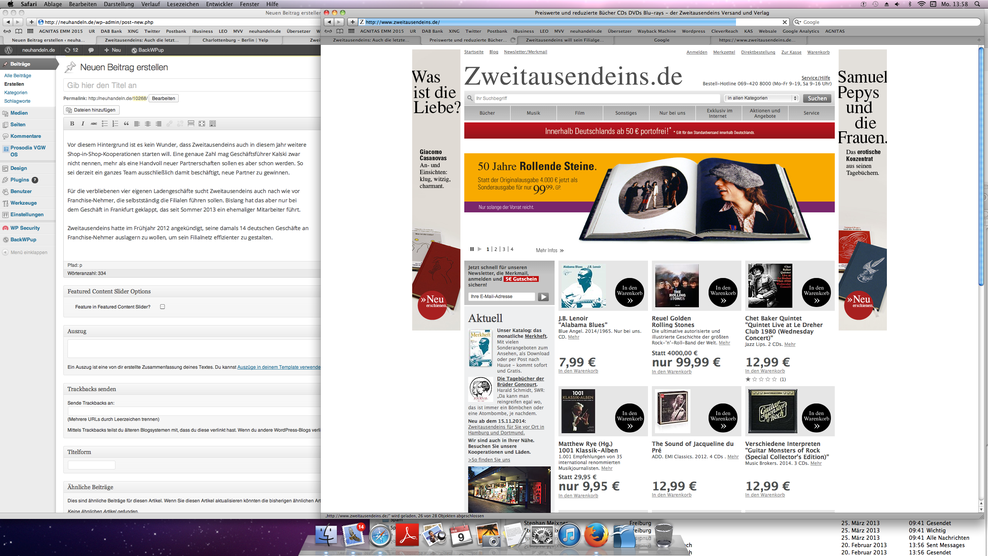Open Musik category on Zweitausendeins
The height and width of the screenshot is (556, 988).
coord(534,113)
